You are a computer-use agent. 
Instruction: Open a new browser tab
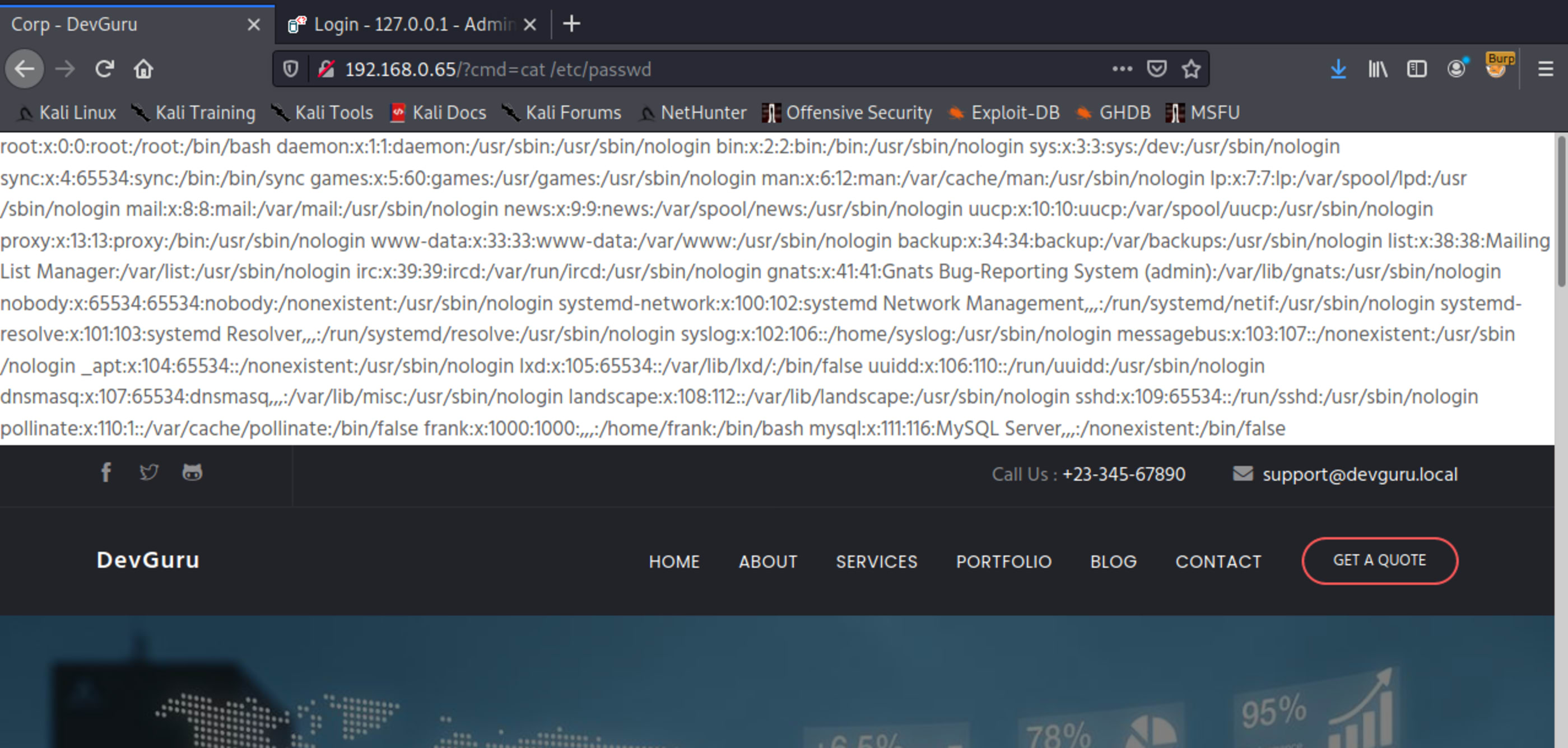click(x=571, y=24)
